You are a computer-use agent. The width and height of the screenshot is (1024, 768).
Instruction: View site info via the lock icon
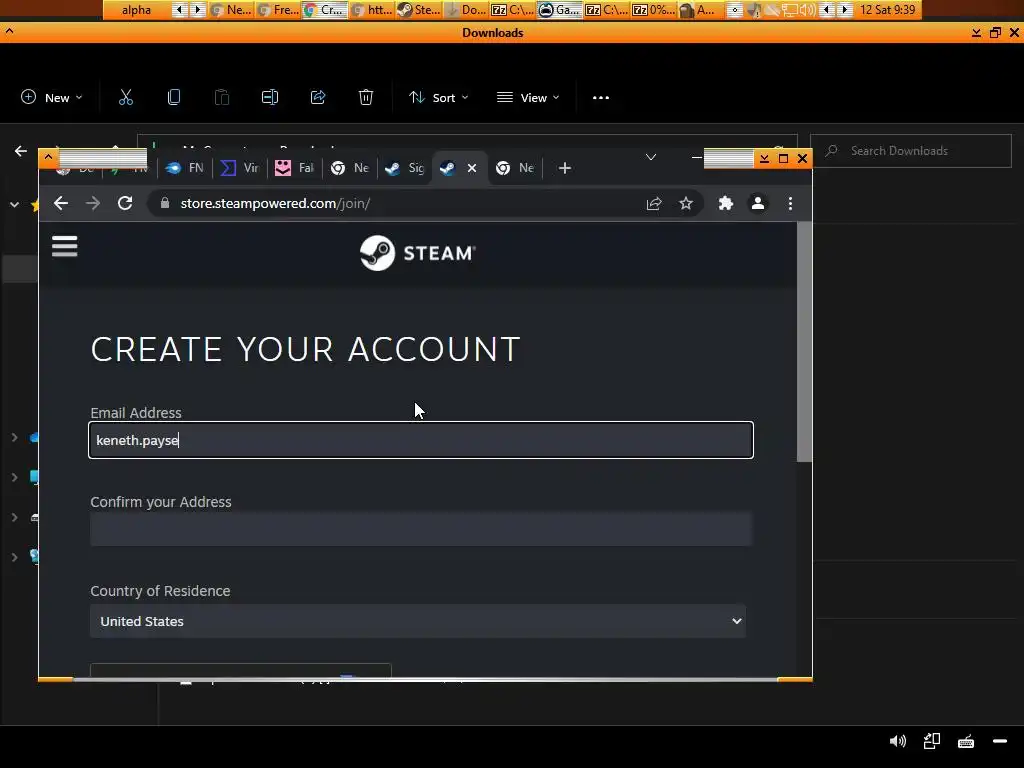165,203
